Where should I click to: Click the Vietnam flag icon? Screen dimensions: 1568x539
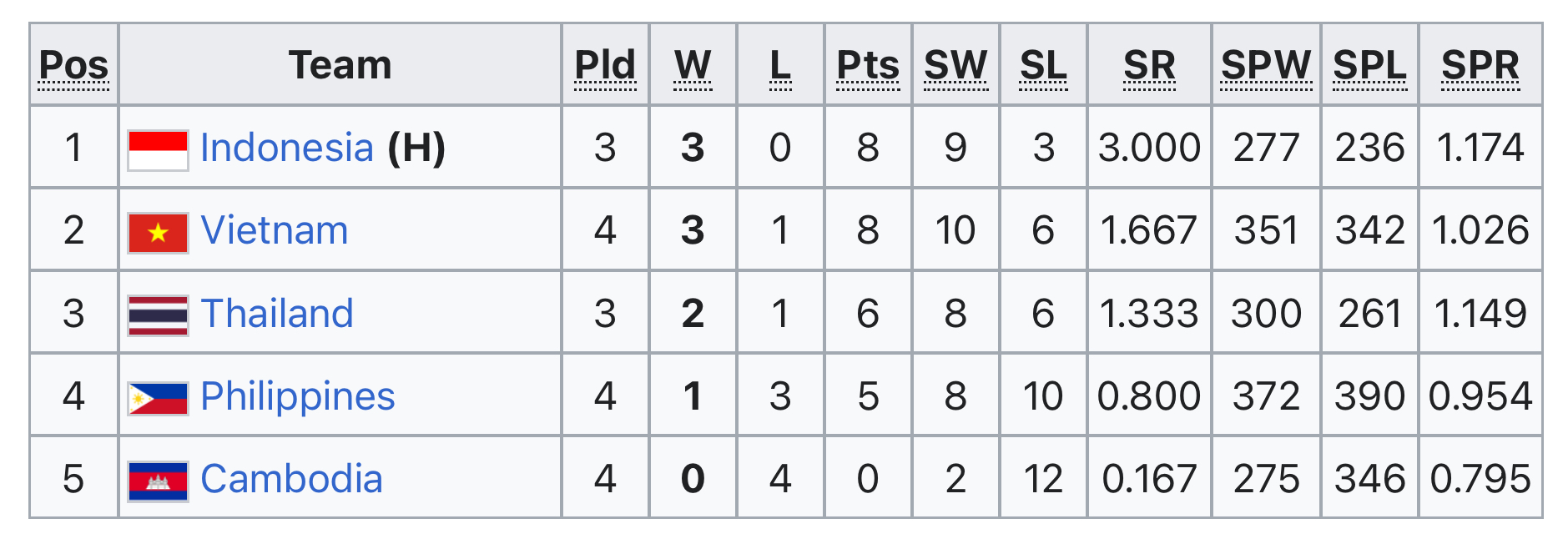click(158, 233)
